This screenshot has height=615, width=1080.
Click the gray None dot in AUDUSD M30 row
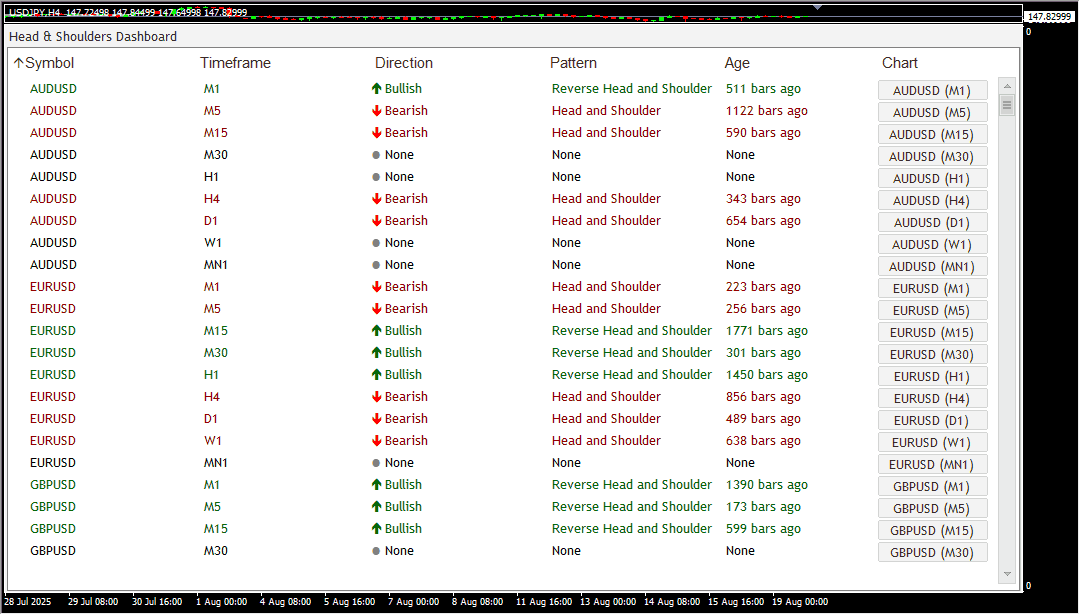pos(376,155)
